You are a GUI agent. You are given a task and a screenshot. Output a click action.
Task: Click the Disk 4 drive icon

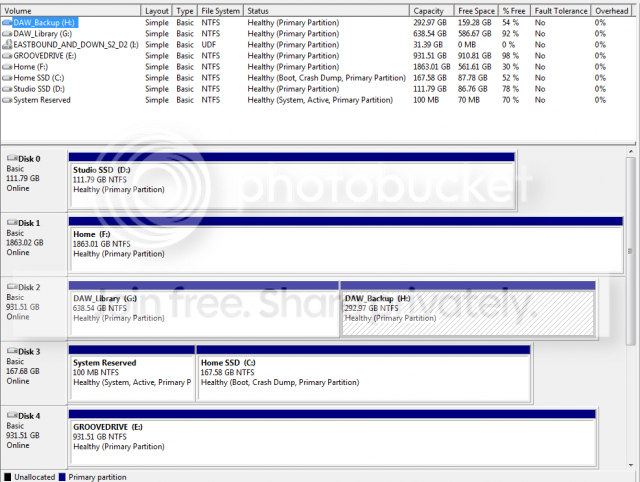pos(12,415)
